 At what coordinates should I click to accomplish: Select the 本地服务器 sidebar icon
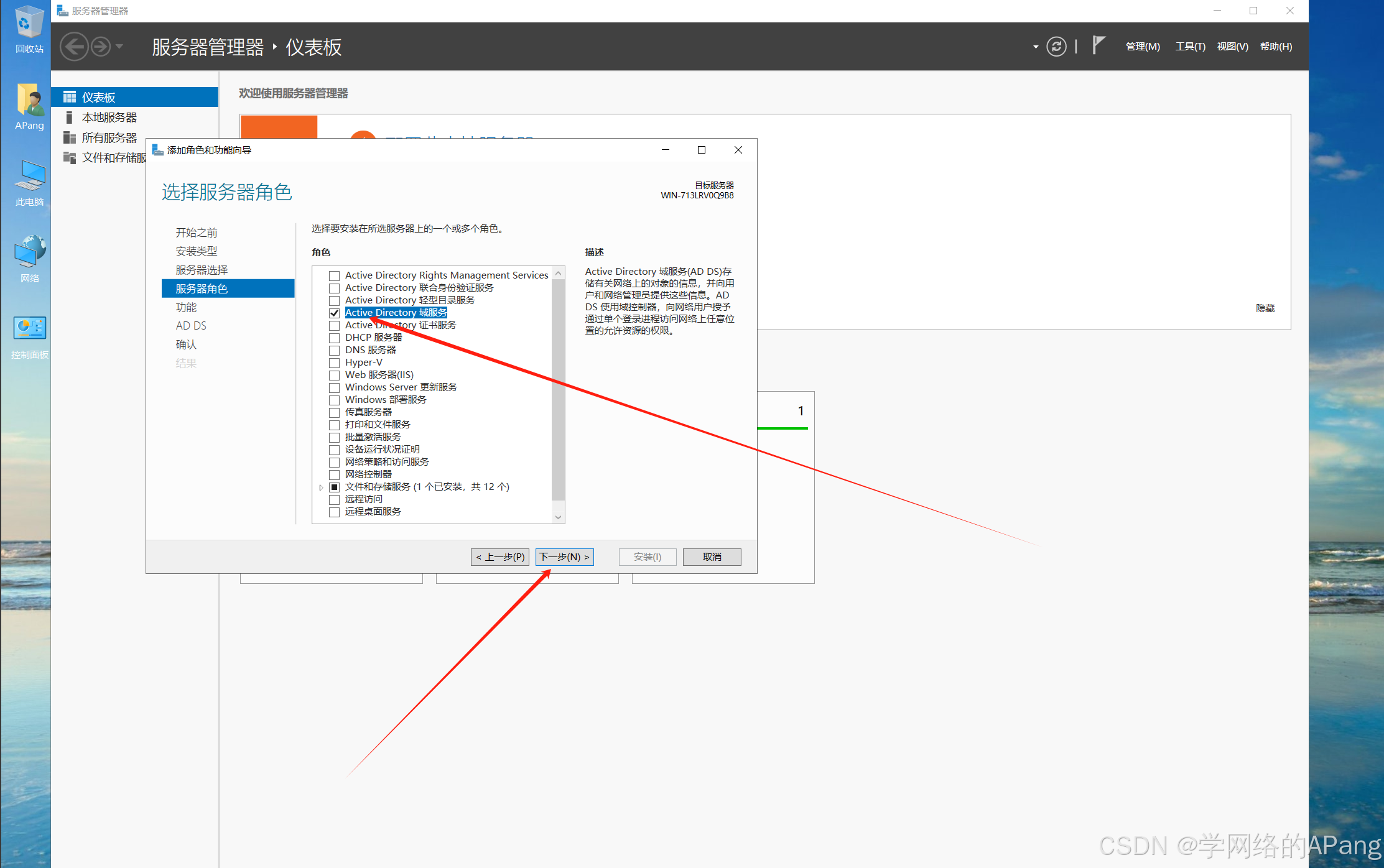click(x=69, y=118)
